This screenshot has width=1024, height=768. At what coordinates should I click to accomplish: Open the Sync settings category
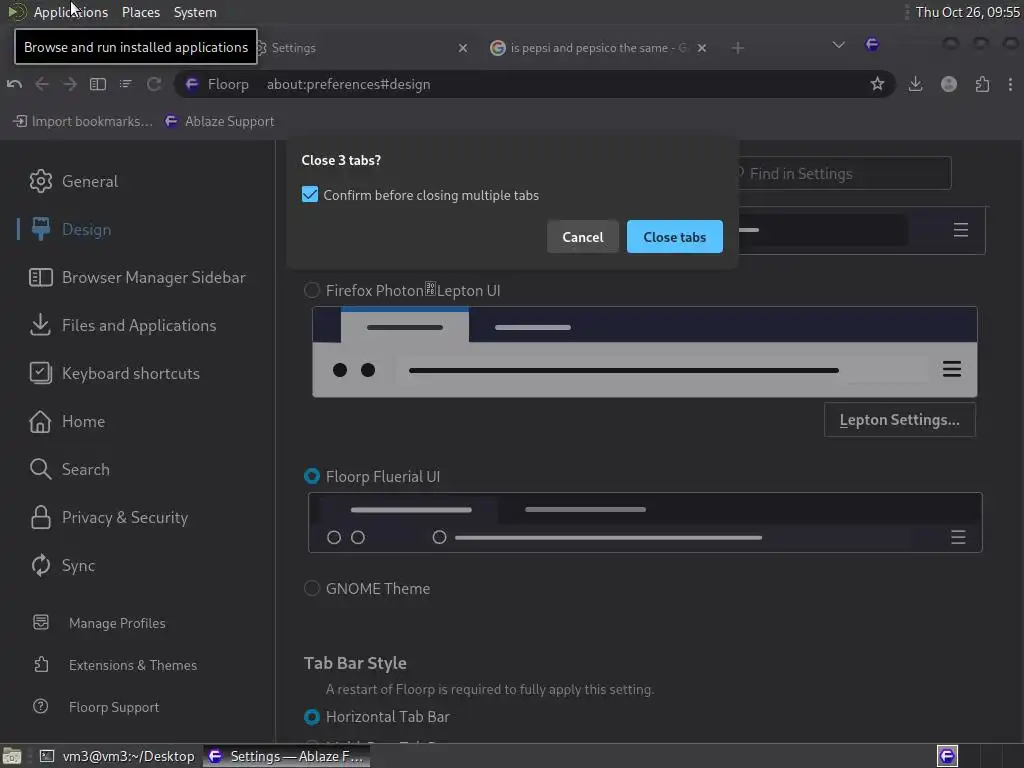(x=62, y=566)
